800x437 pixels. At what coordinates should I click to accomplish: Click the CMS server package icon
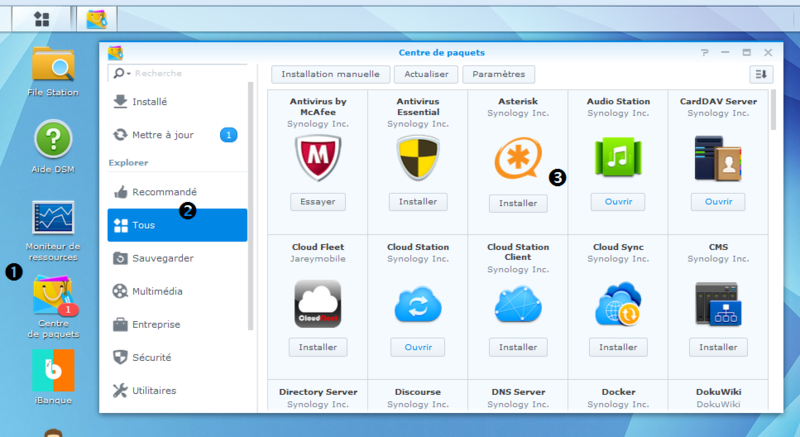[718, 304]
